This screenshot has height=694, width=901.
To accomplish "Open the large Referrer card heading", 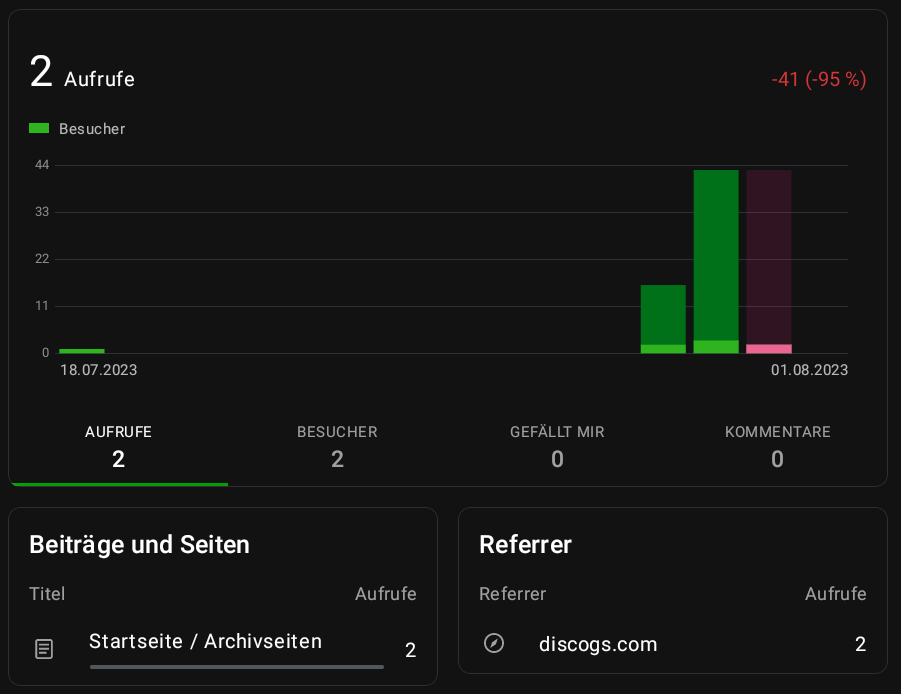I will click(x=525, y=544).
